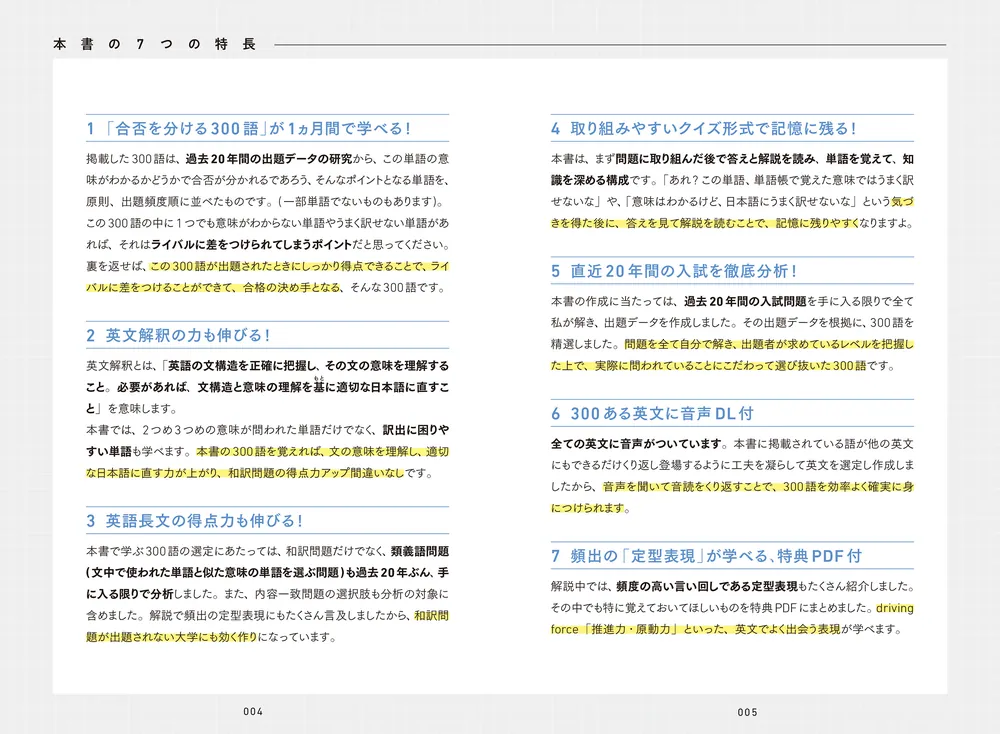Click page number 004
Viewport: 1000px width, 734px height.
253,711
